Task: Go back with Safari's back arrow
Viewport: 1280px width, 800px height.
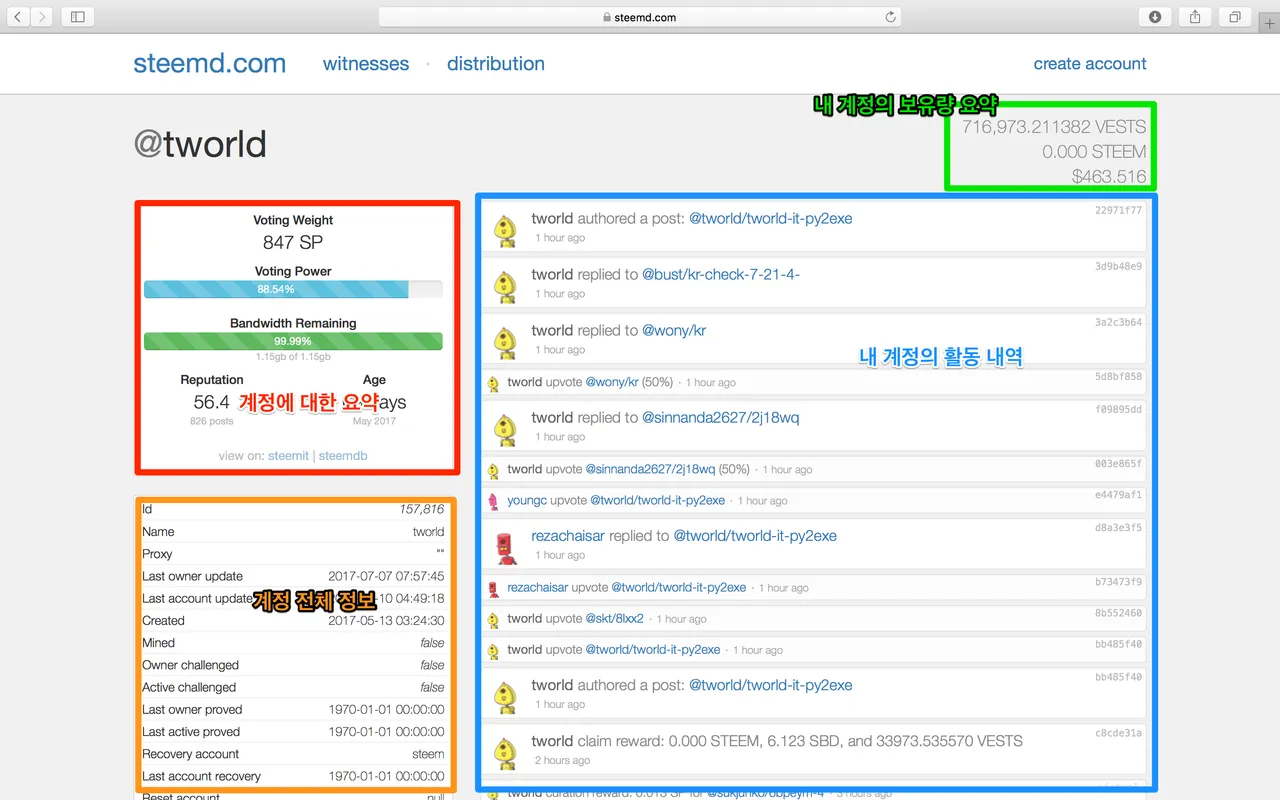Action: [x=19, y=17]
